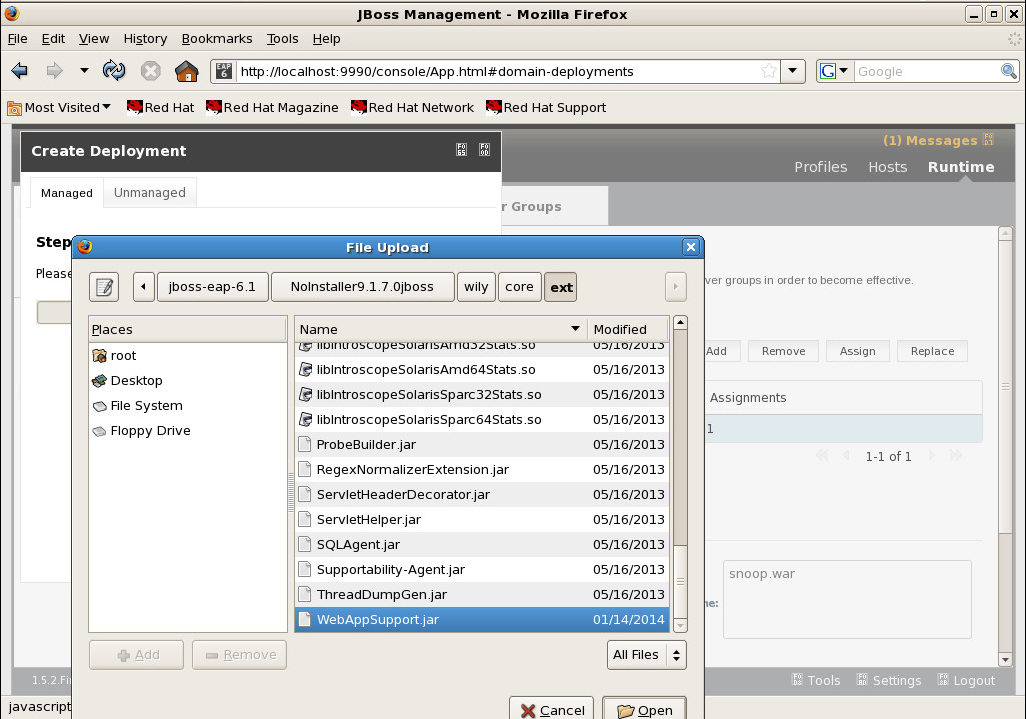Open the All Files filter dropdown
The image size is (1026, 719).
pyautogui.click(x=646, y=655)
